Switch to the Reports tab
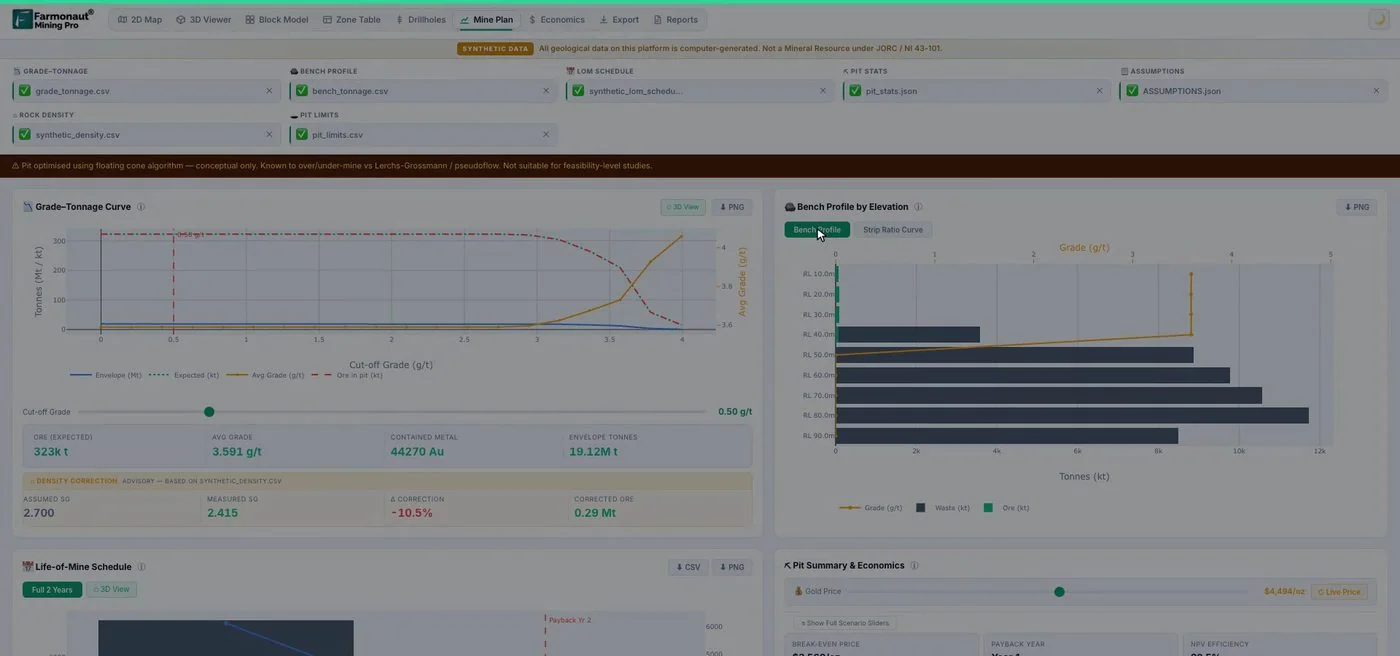The width and height of the screenshot is (1400, 656). (676, 19)
